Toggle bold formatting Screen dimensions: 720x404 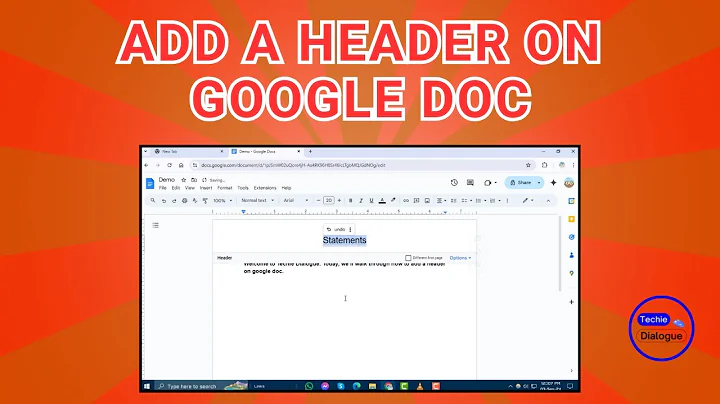coord(350,201)
